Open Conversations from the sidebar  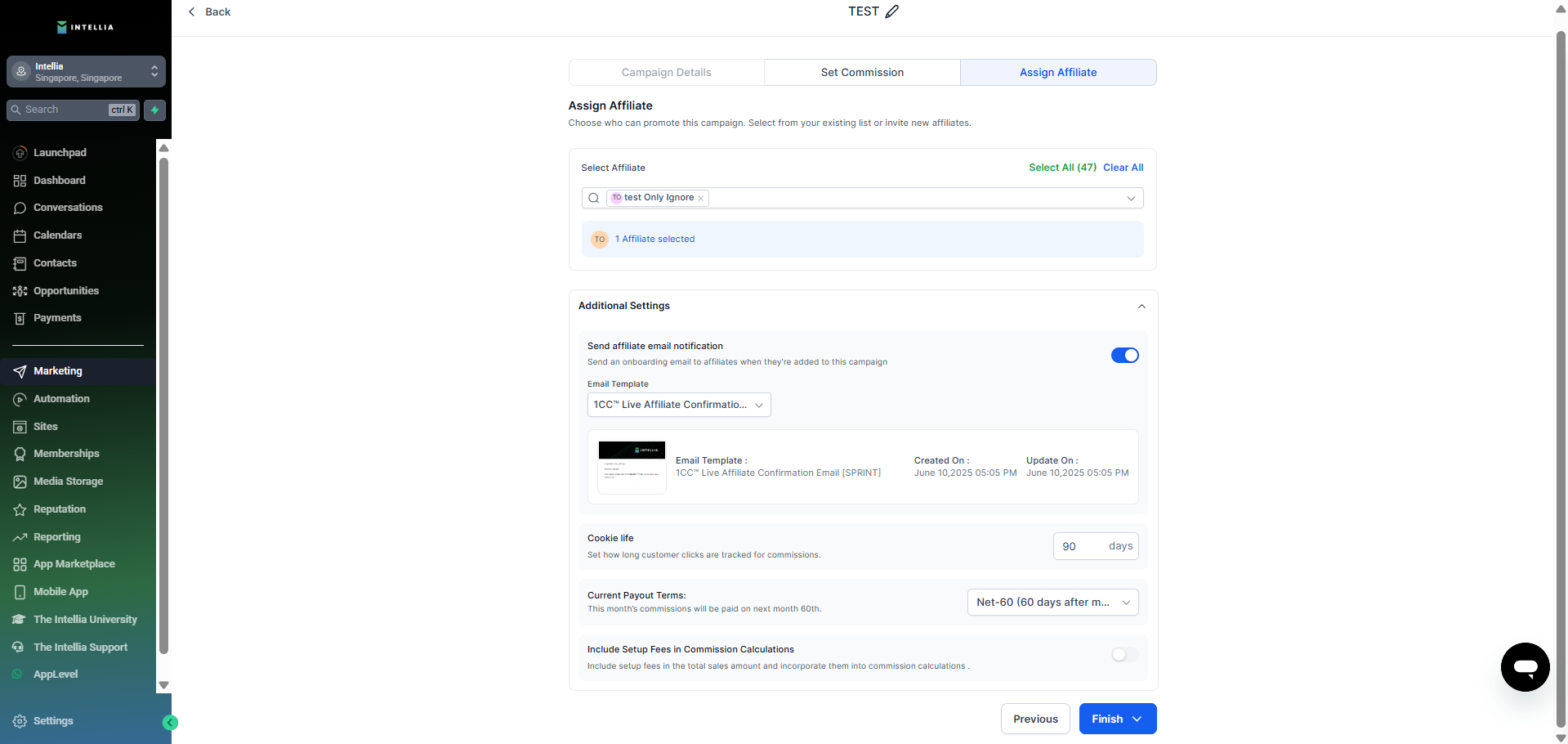pos(68,208)
